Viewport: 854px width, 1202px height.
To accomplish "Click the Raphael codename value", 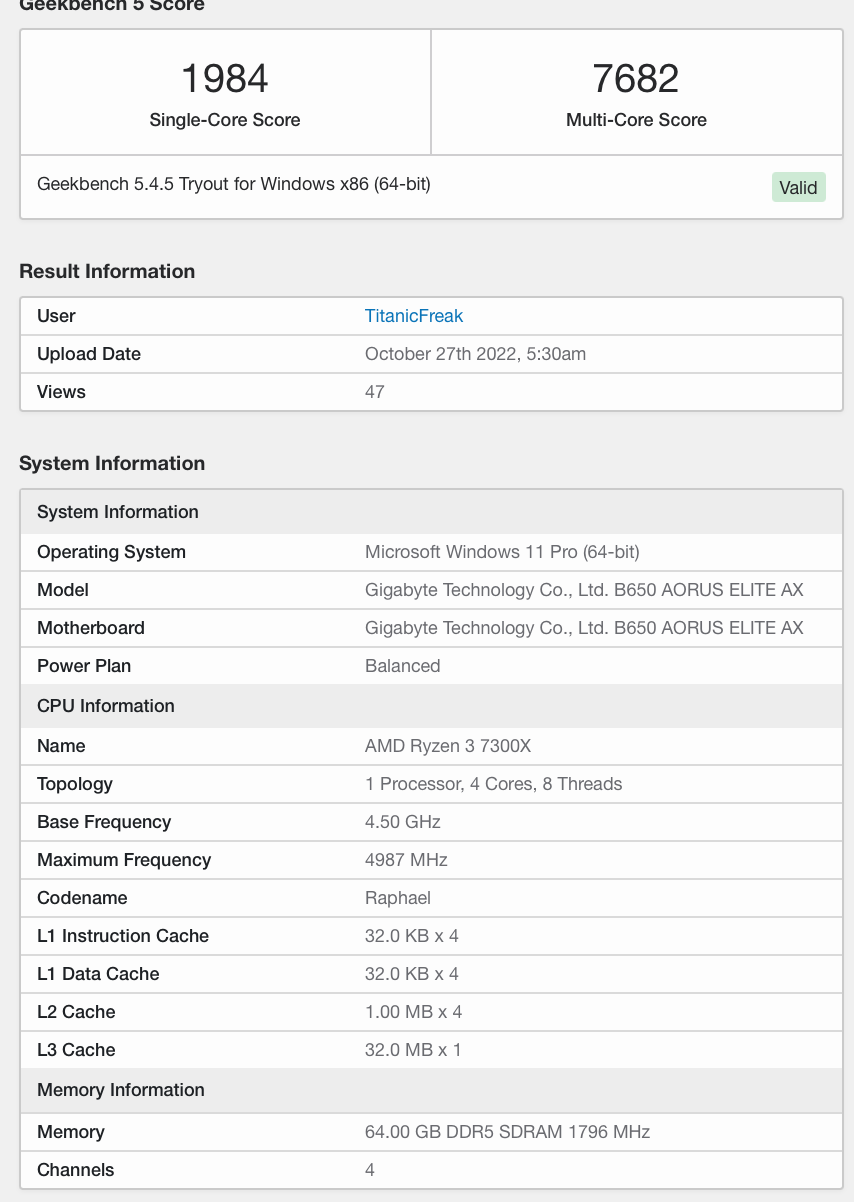I will [398, 898].
